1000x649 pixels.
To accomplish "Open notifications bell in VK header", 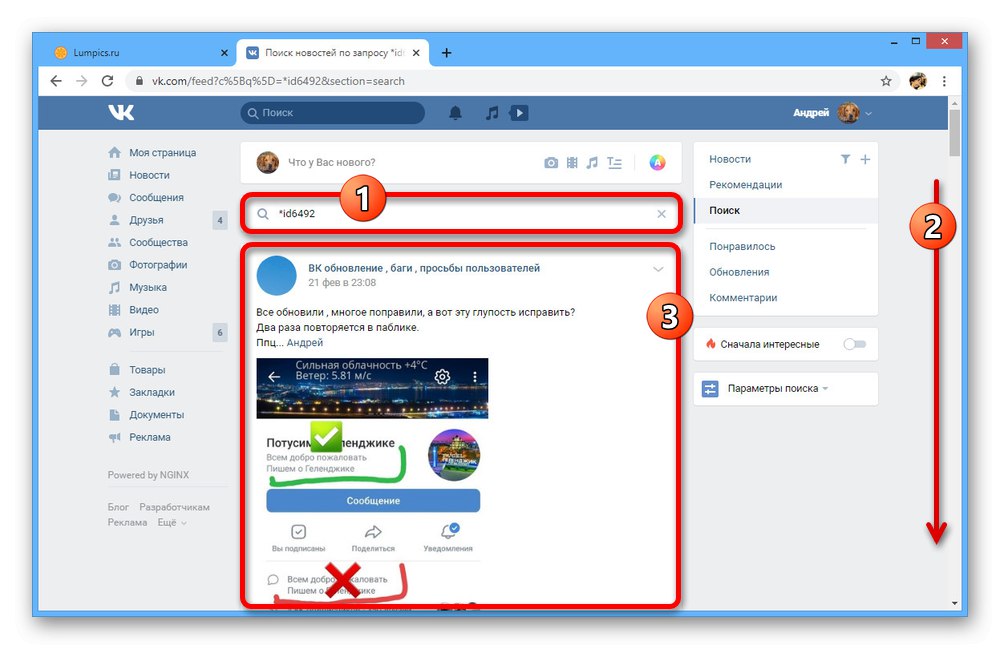I will (x=455, y=113).
